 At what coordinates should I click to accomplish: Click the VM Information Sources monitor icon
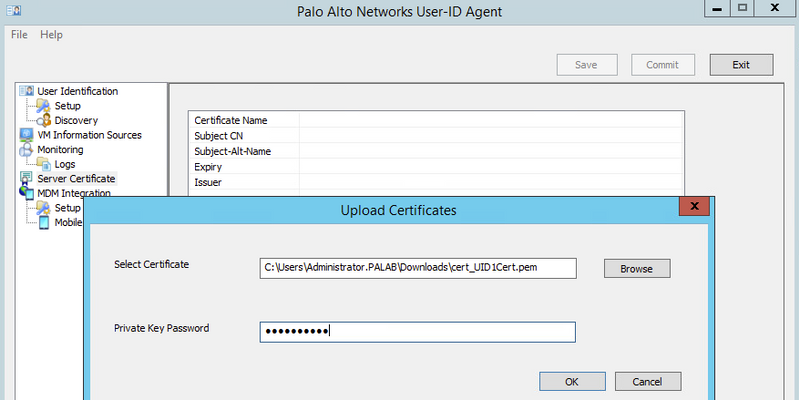[x=27, y=135]
